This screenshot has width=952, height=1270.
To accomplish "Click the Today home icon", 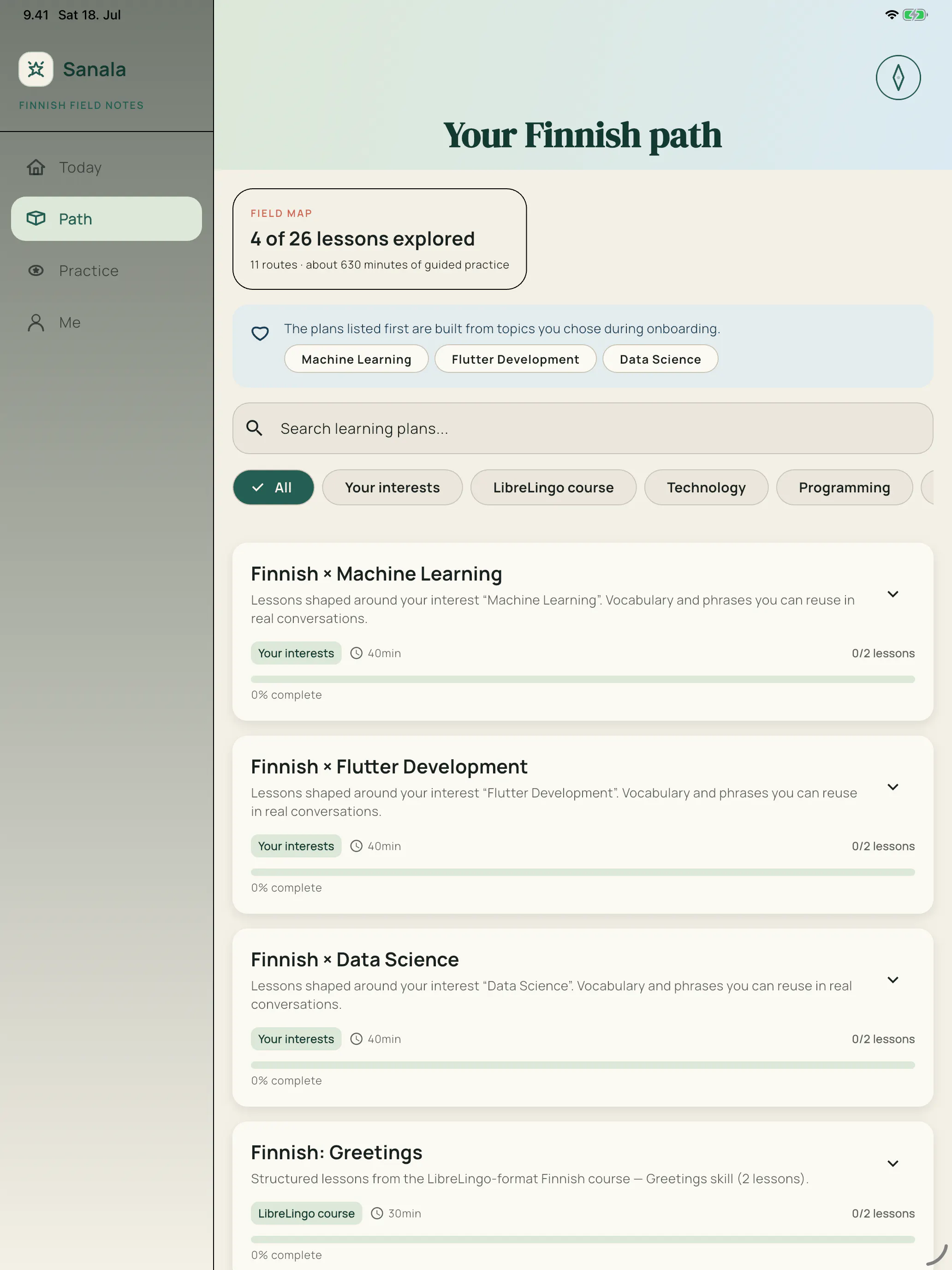I will 36,167.
